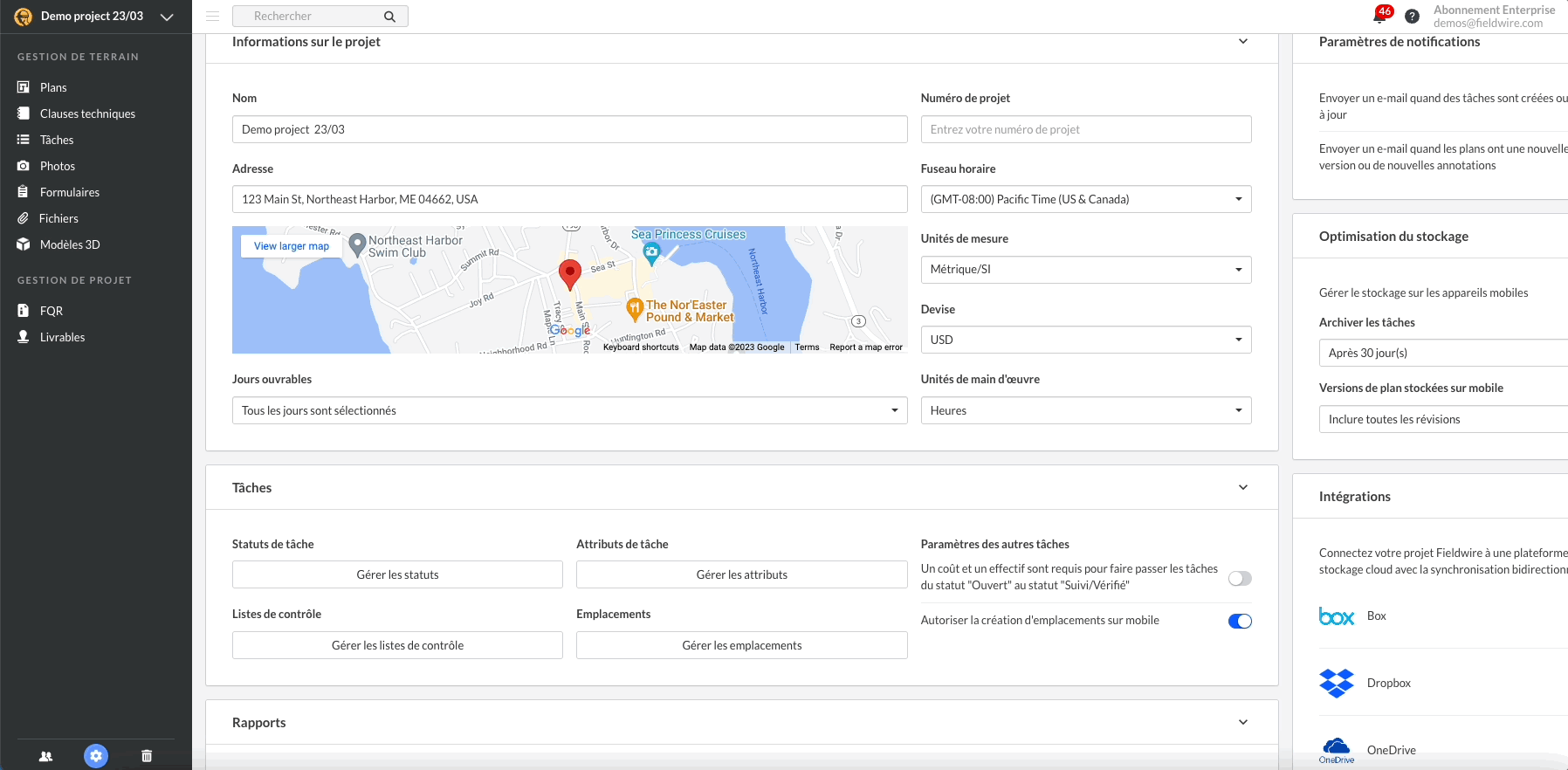Open the trash icon at sidebar bottom
The width and height of the screenshot is (1568, 770).
[x=147, y=756]
